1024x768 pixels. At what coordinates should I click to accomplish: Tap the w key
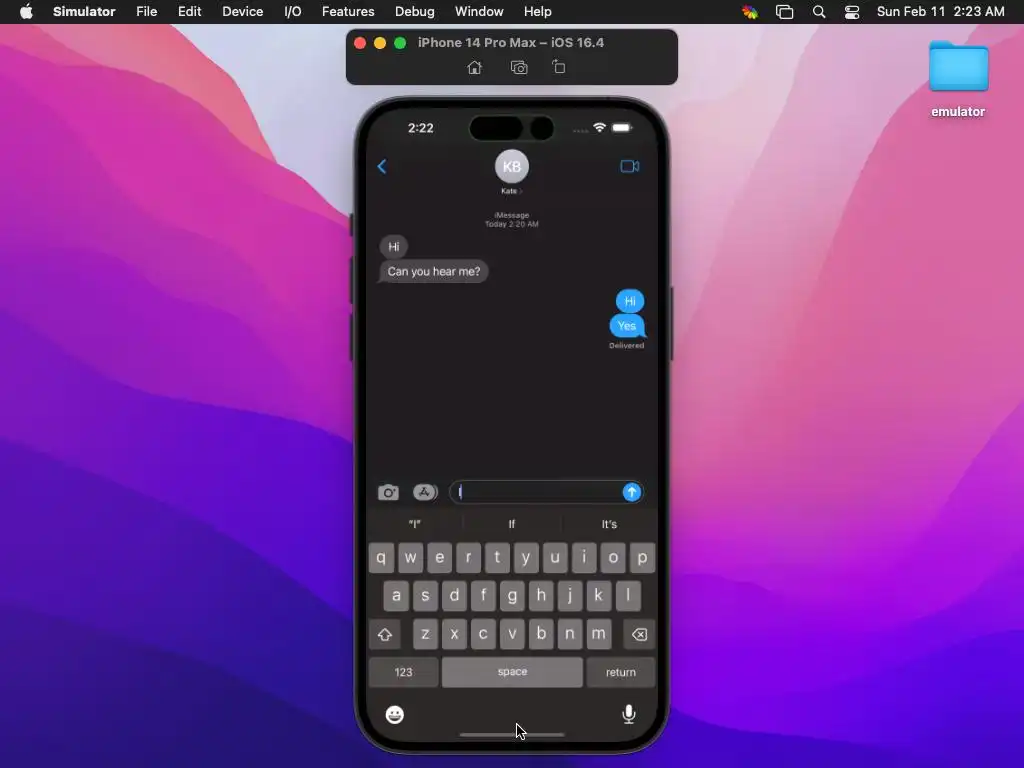tap(410, 558)
